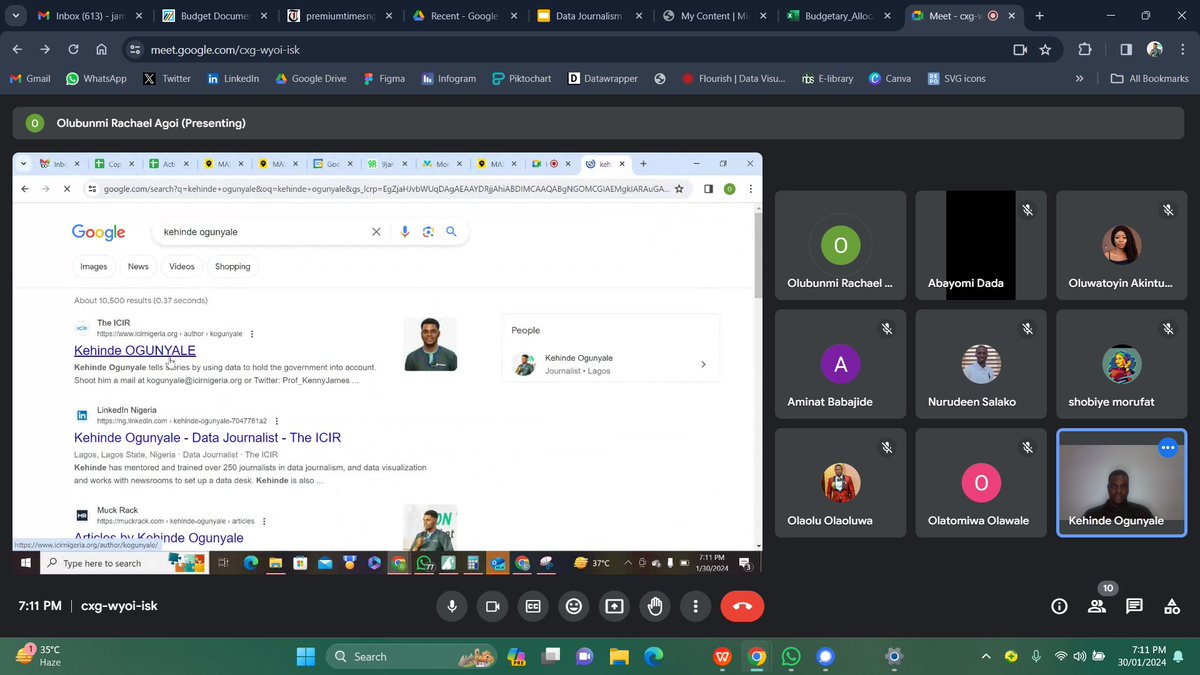Viewport: 1200px width, 675px height.
Task: Open WhatsApp from Windows taskbar
Action: pos(791,656)
